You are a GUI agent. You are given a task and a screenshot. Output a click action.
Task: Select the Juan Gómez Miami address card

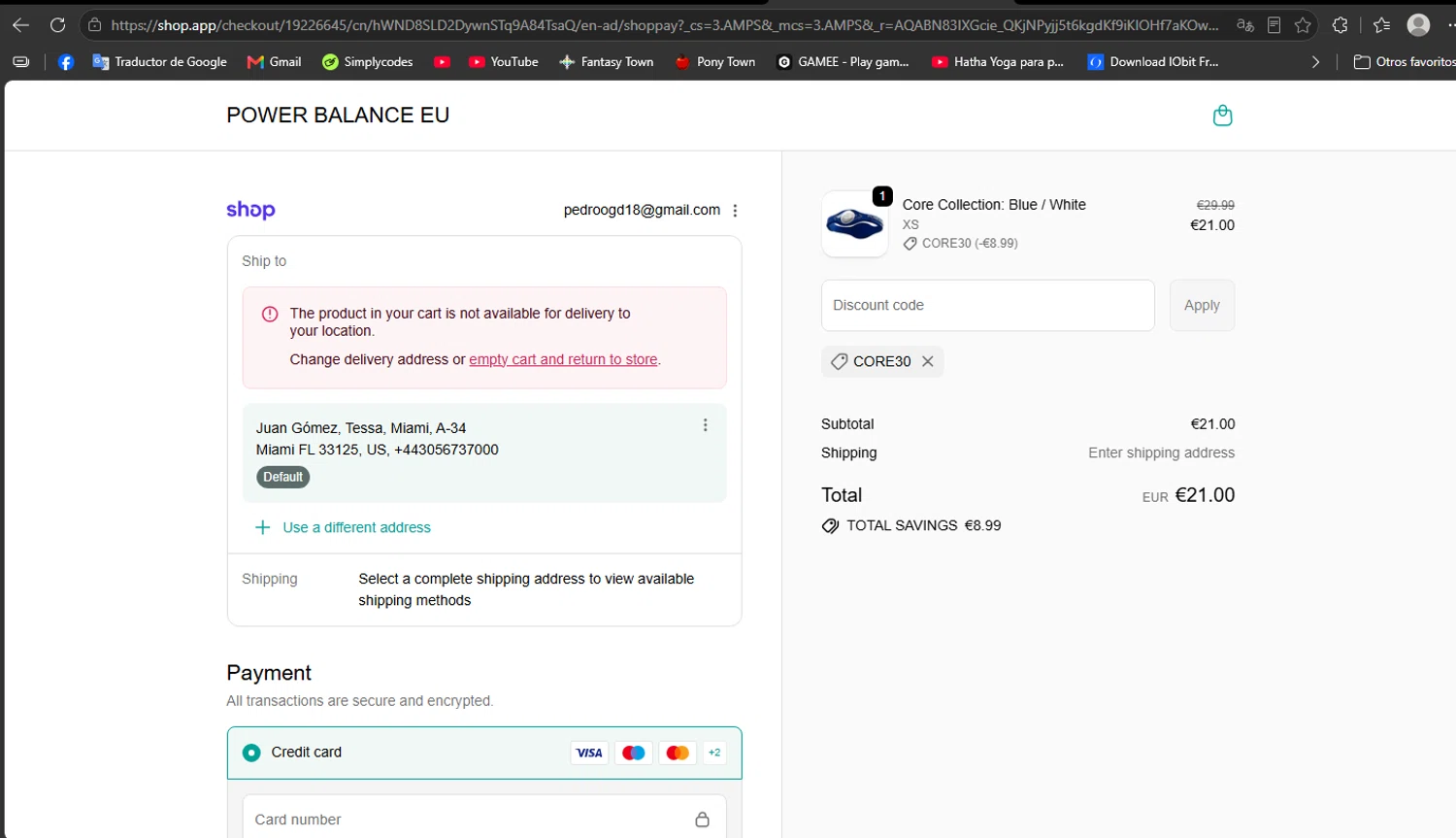484,453
